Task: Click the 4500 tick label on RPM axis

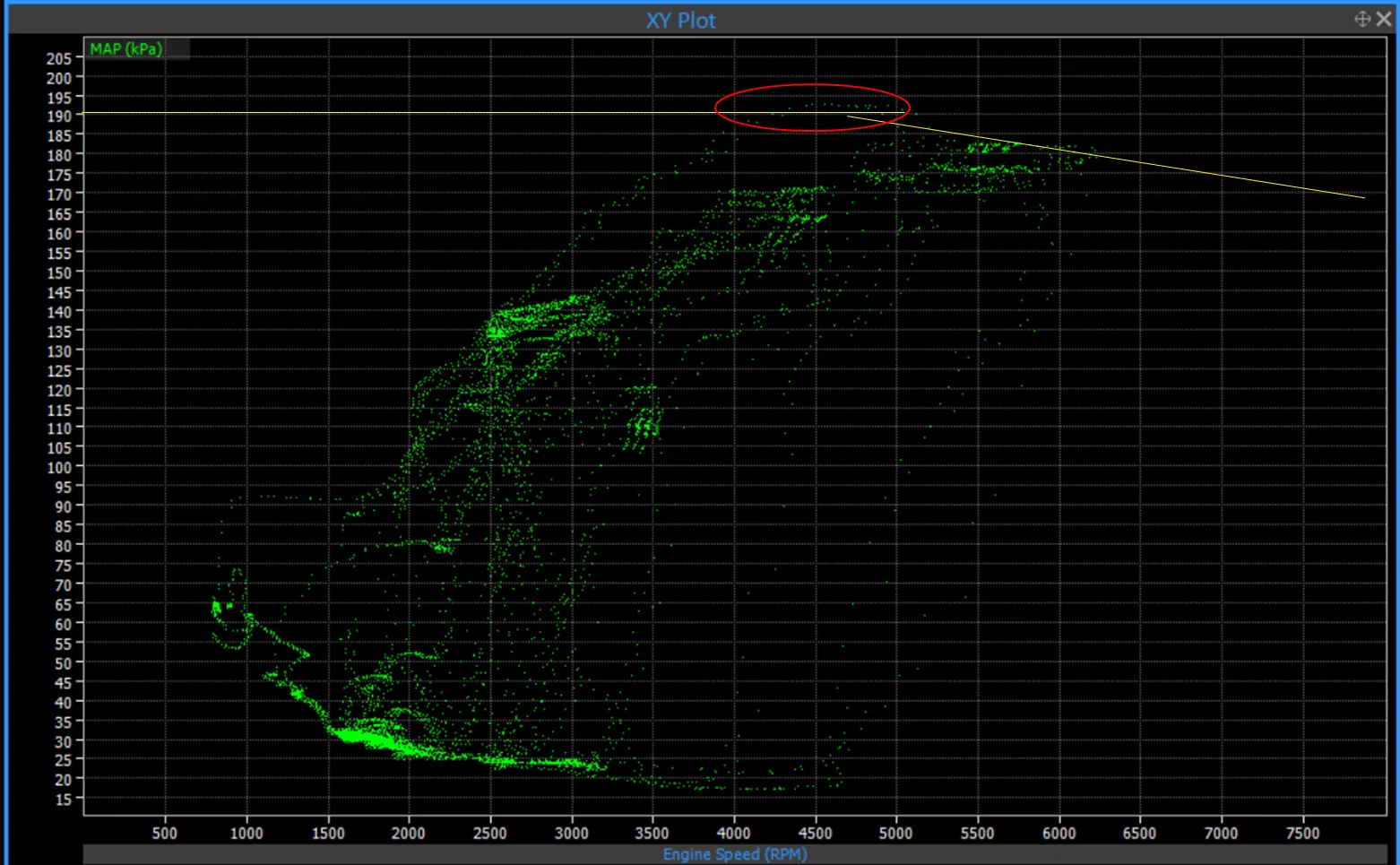Action: (815, 834)
